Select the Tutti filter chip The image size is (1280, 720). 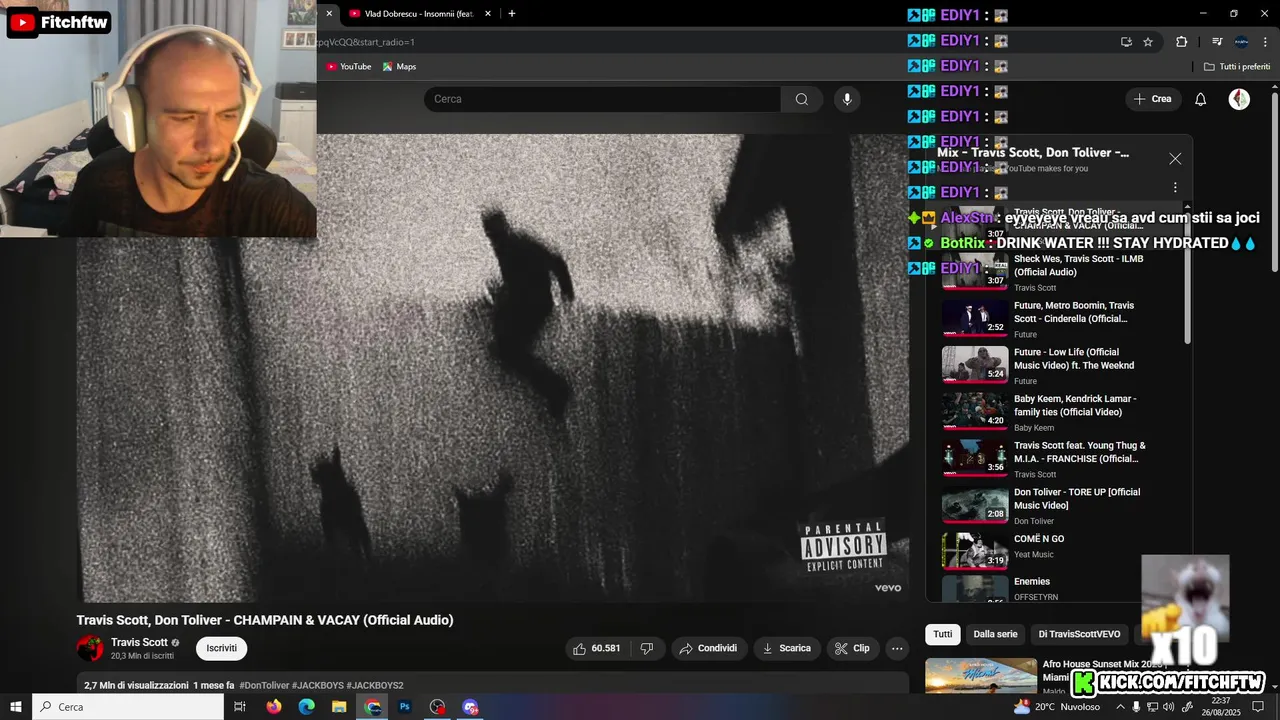click(943, 634)
